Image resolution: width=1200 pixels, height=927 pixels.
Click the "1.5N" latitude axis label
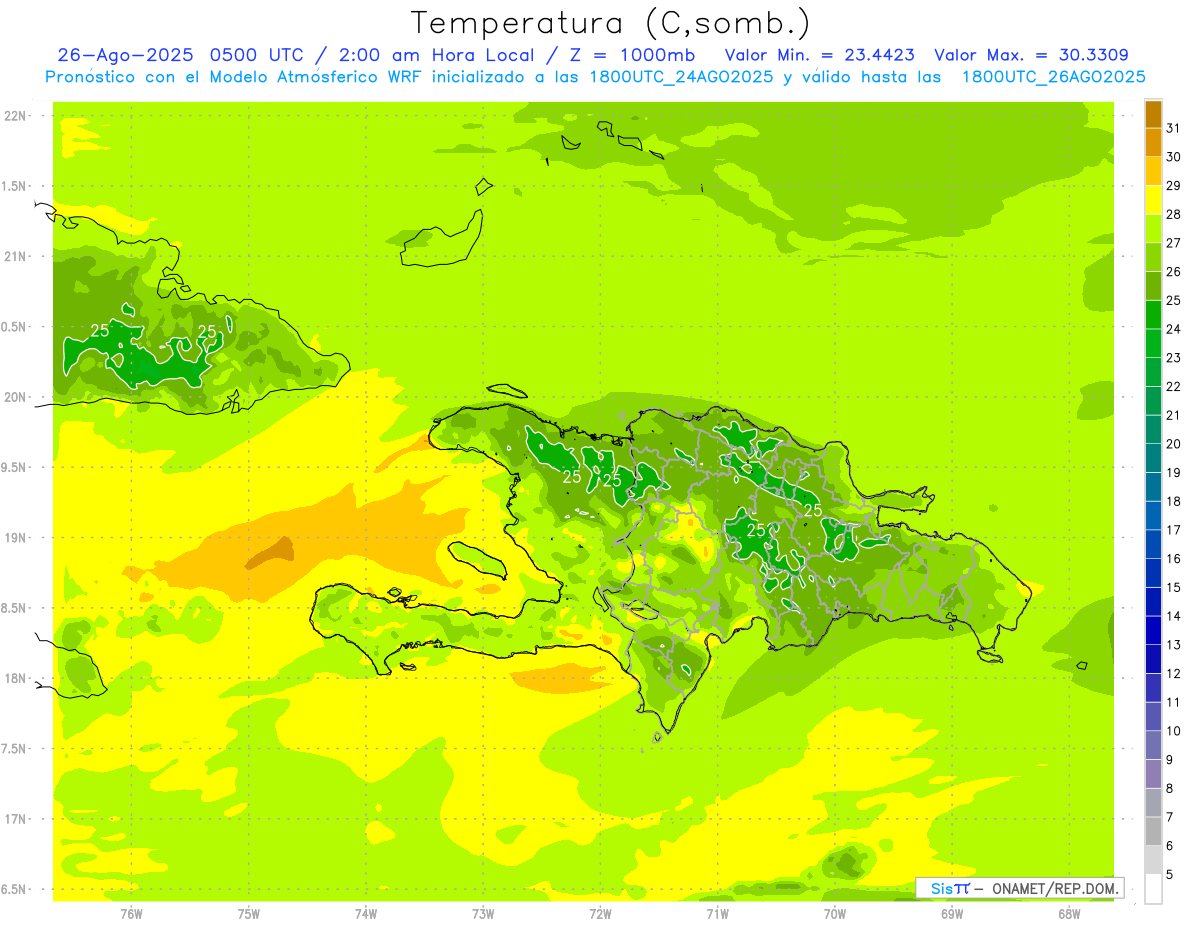[x=16, y=186]
